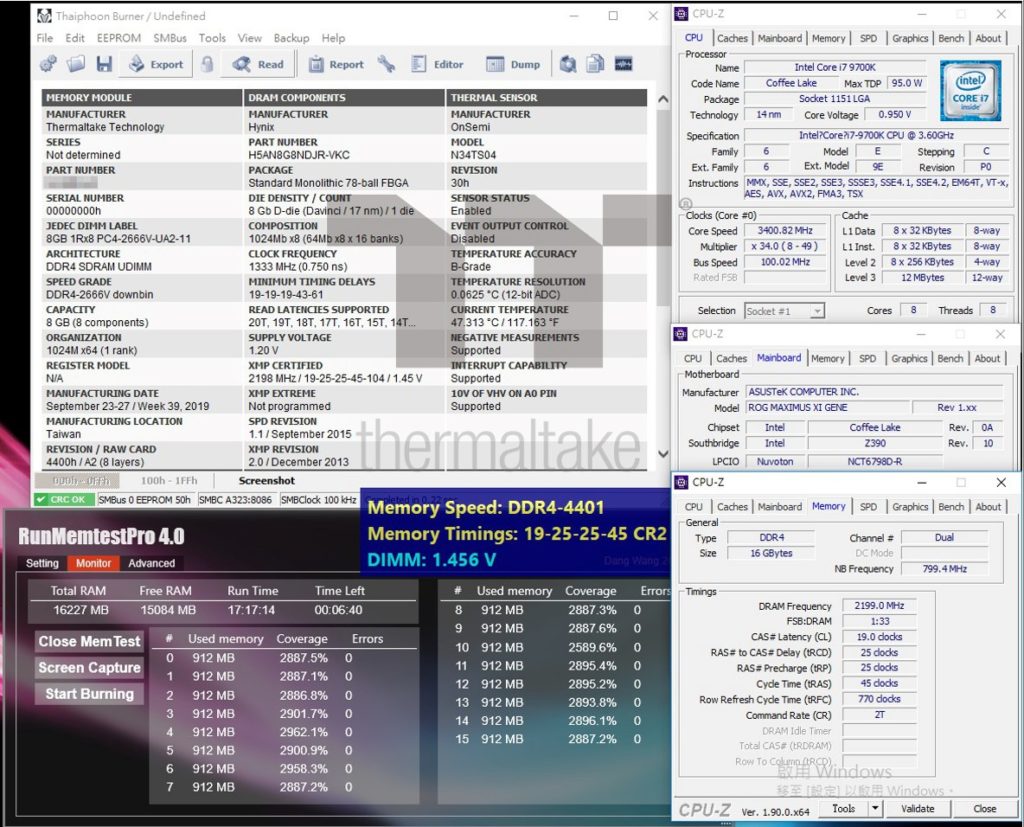Select the Screenshot tab in Thaiphoon Burner
1024x827 pixels.
click(x=266, y=481)
